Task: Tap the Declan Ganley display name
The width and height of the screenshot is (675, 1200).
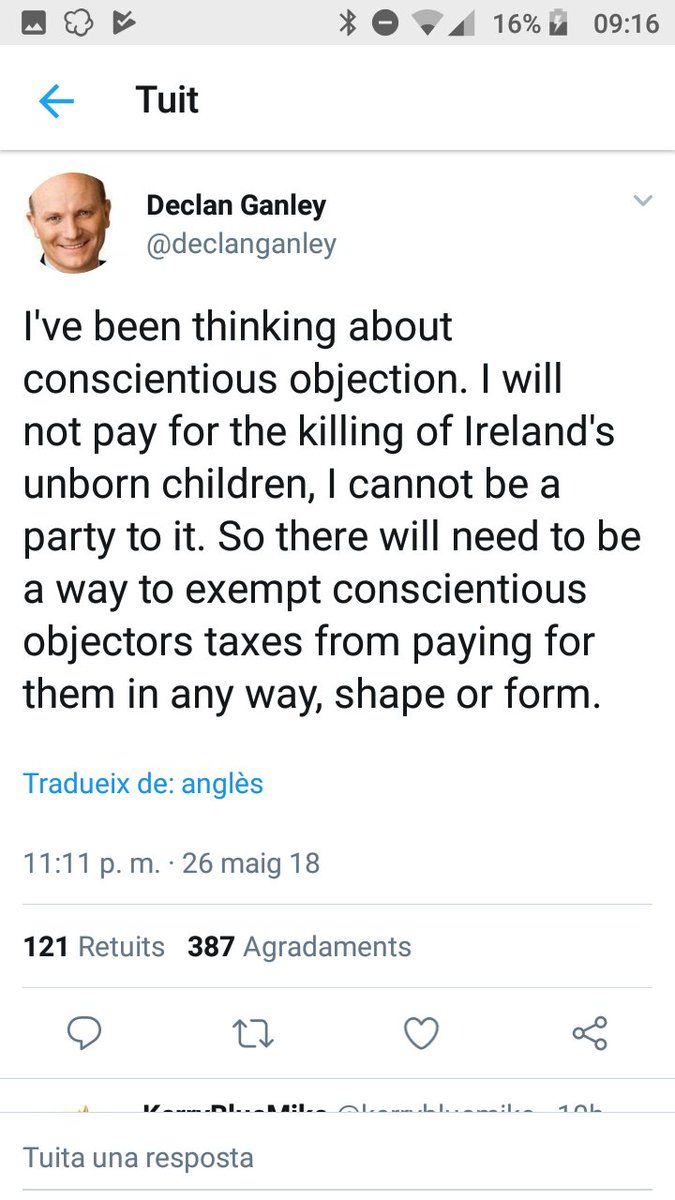Action: point(236,205)
